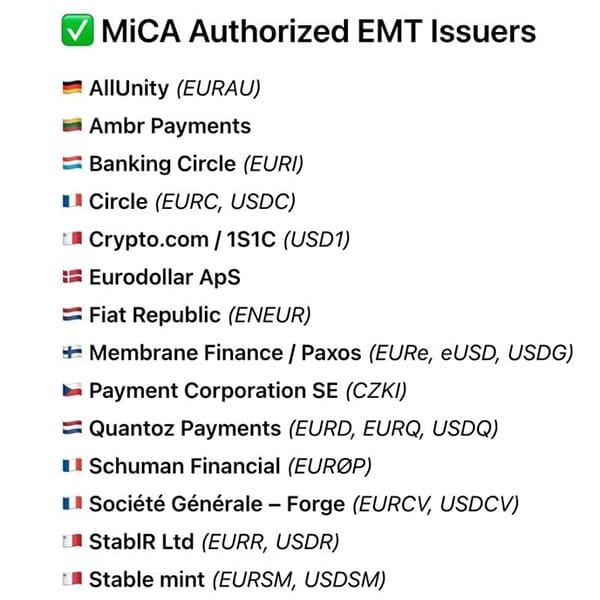Viewport: 600px width, 600px height.
Task: Click the Fiat Republic issuer name
Action: (x=155, y=315)
